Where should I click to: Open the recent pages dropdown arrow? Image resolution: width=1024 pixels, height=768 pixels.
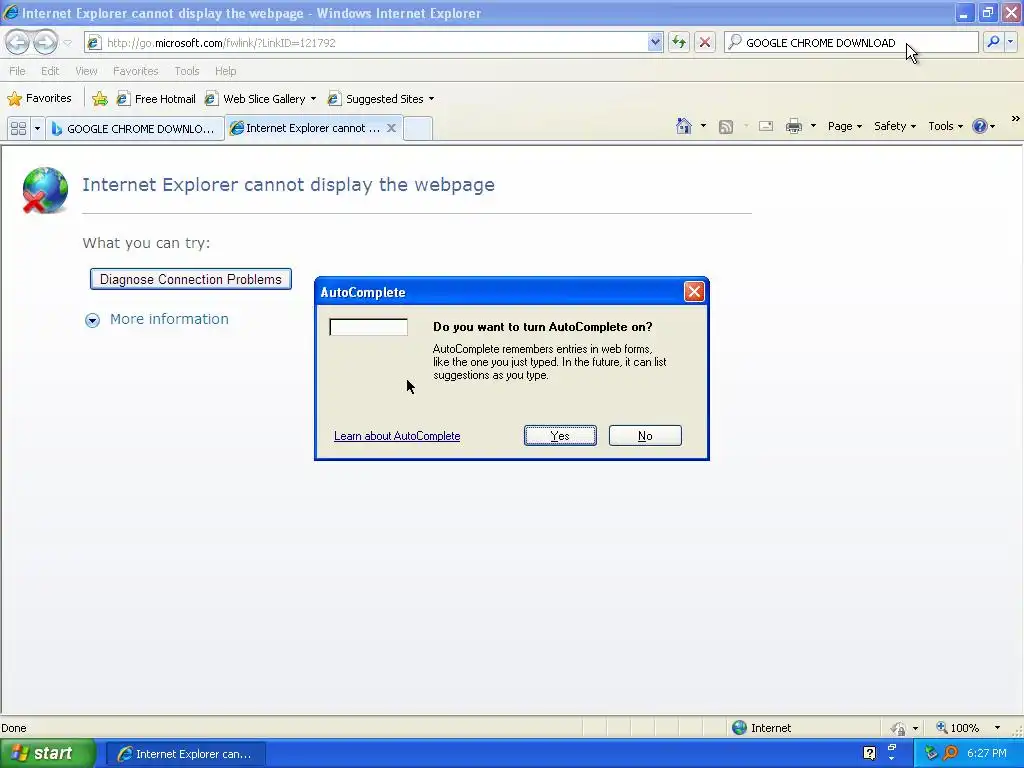click(67, 43)
